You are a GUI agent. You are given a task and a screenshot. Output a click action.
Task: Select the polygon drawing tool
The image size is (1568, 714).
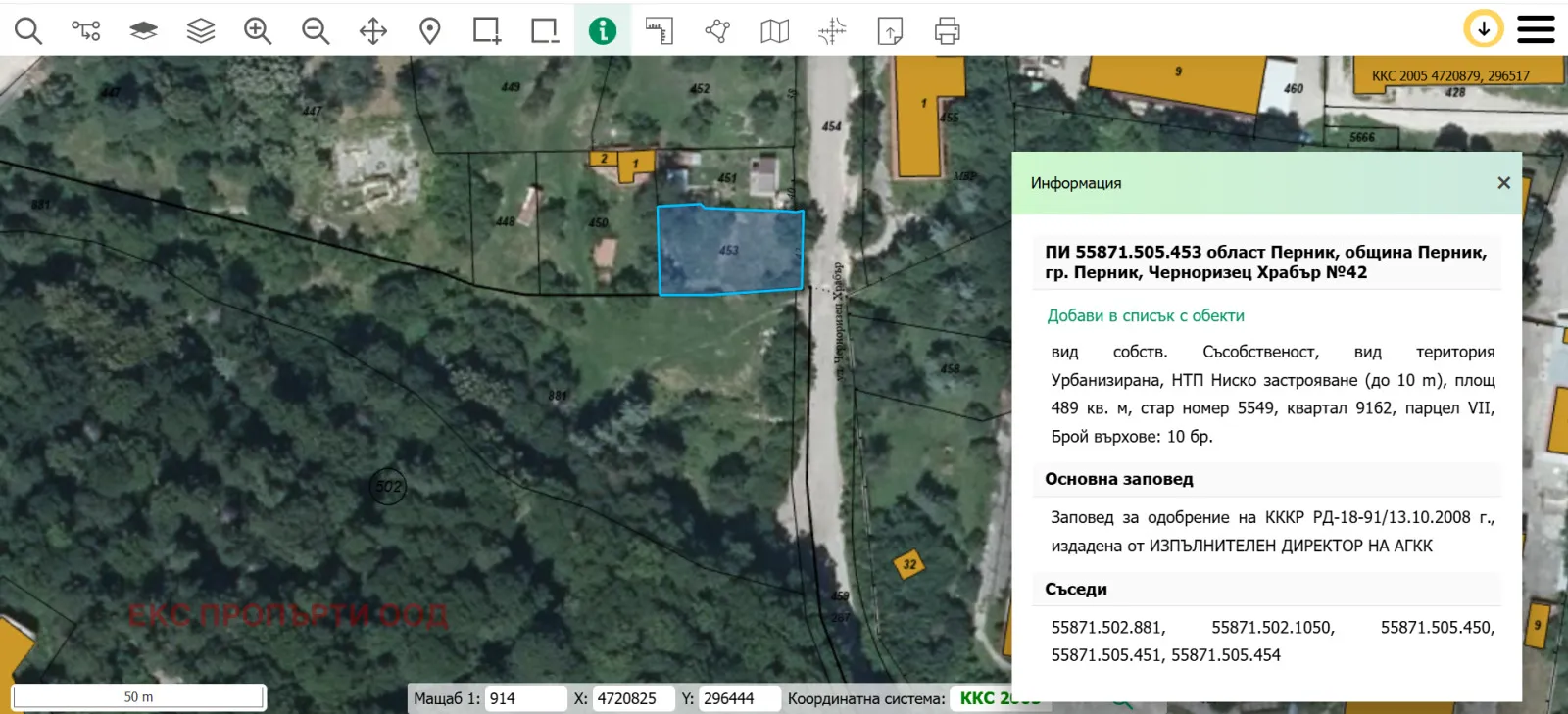coord(717,30)
